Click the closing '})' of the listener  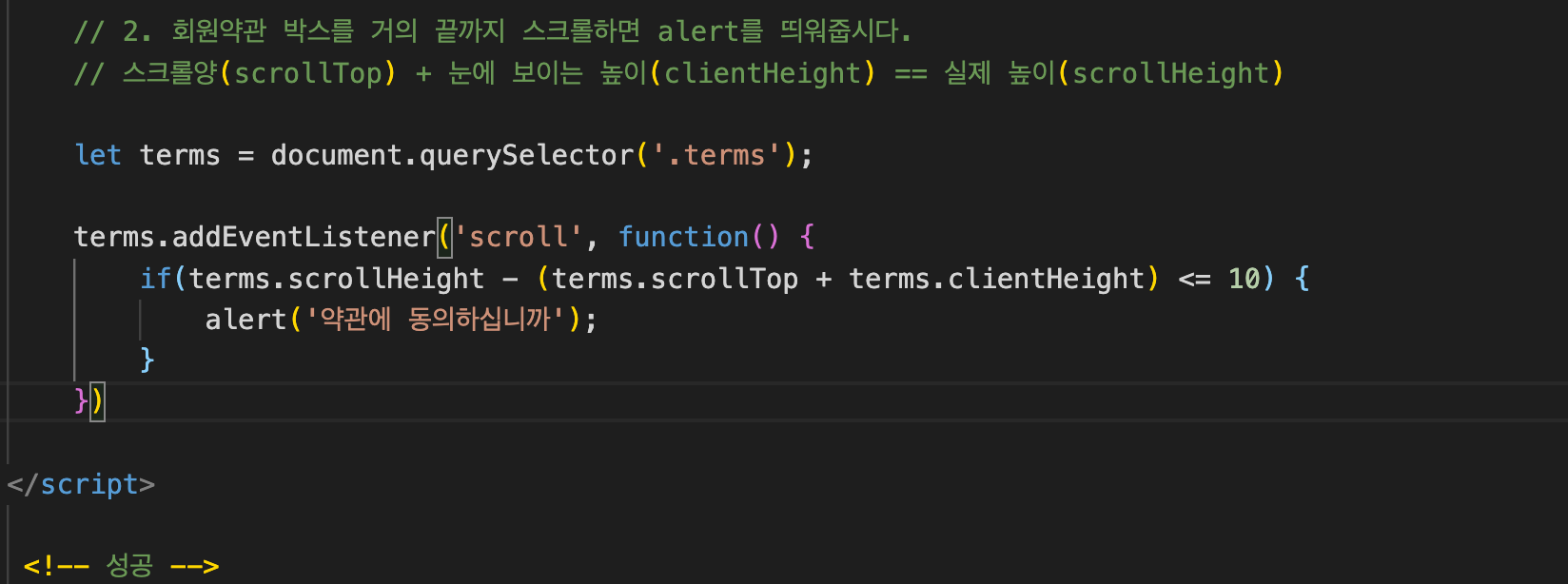pos(89,400)
